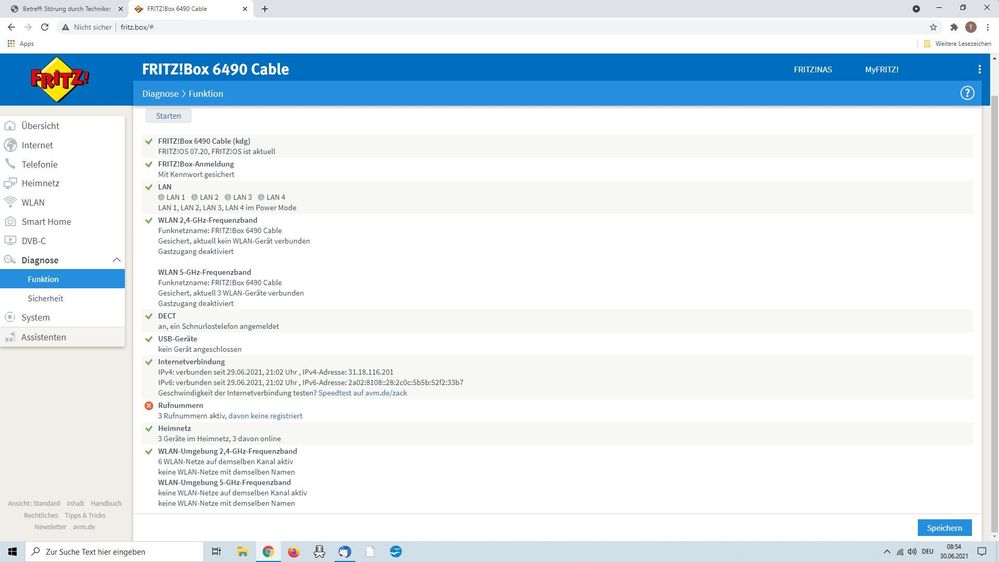
Task: Click the Windows search box
Action: click(x=115, y=551)
